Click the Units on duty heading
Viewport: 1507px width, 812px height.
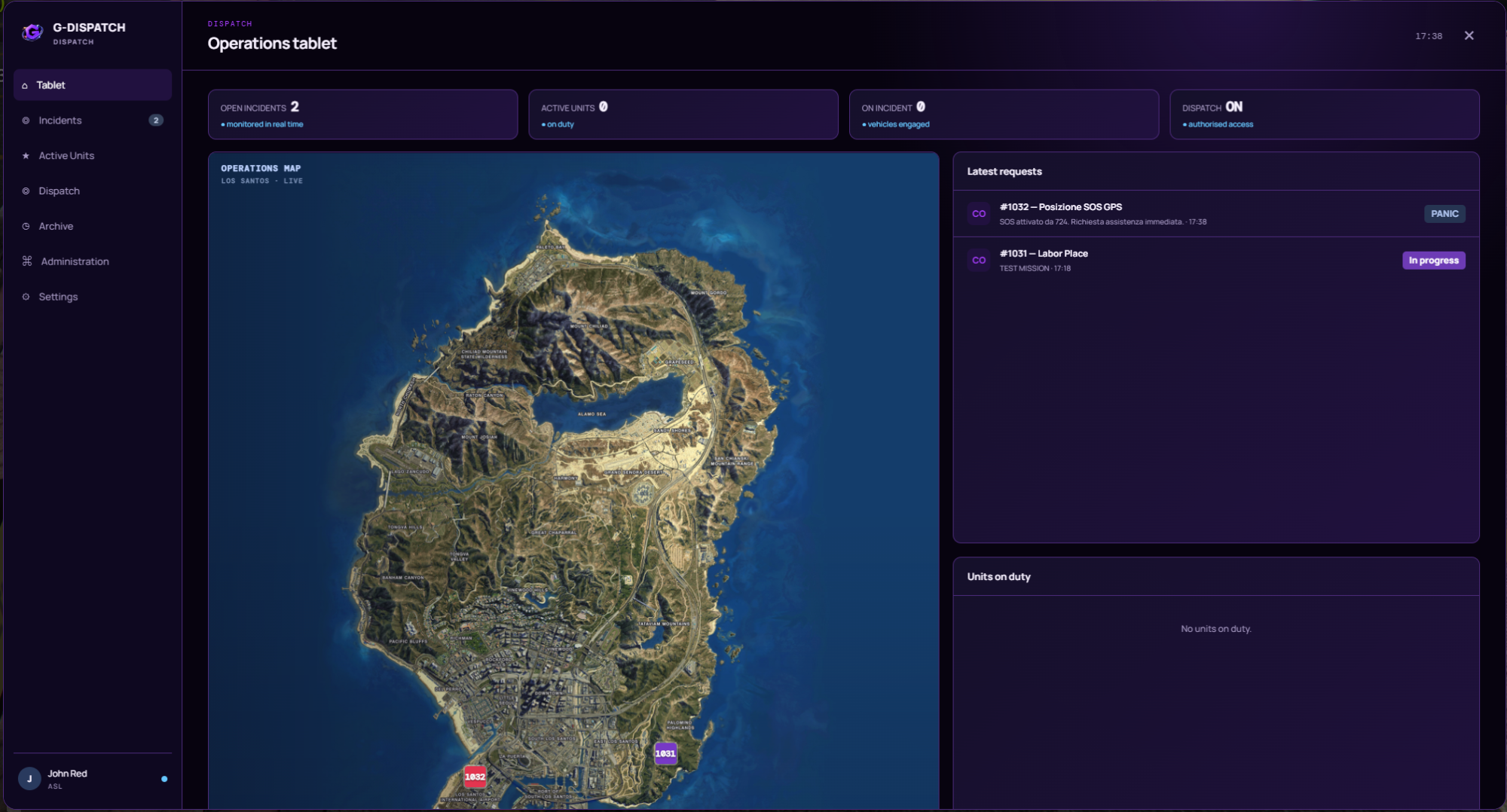(x=998, y=577)
